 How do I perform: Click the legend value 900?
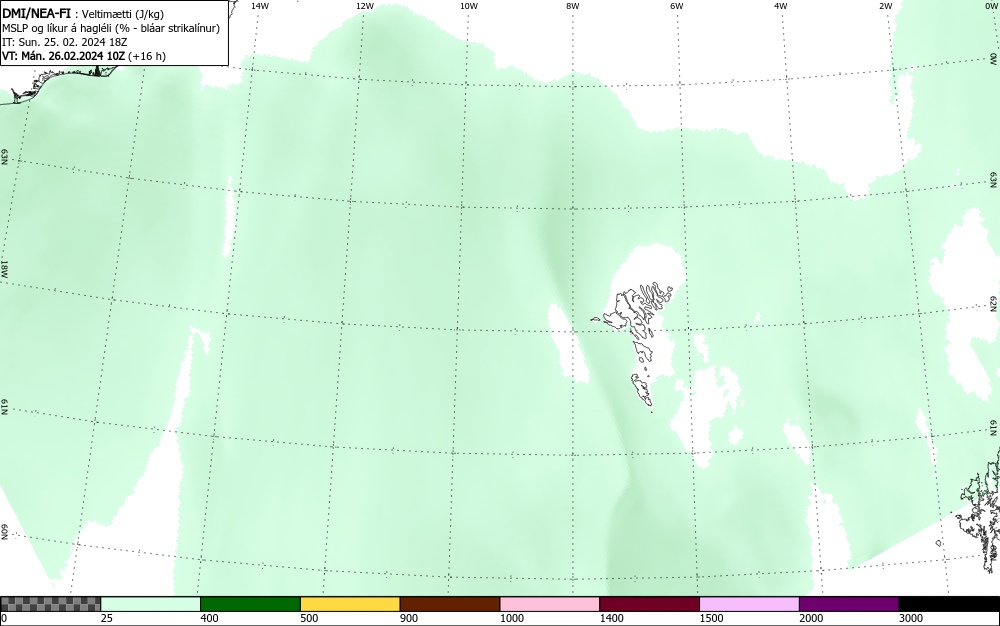click(x=409, y=618)
